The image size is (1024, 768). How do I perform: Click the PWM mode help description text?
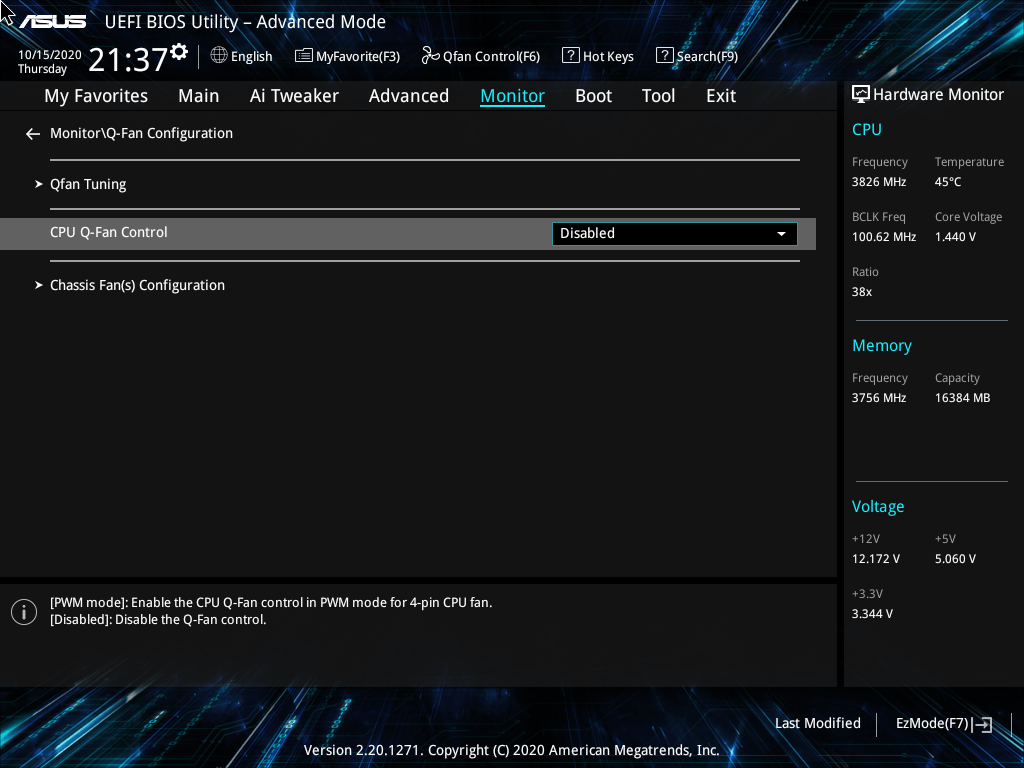point(271,603)
